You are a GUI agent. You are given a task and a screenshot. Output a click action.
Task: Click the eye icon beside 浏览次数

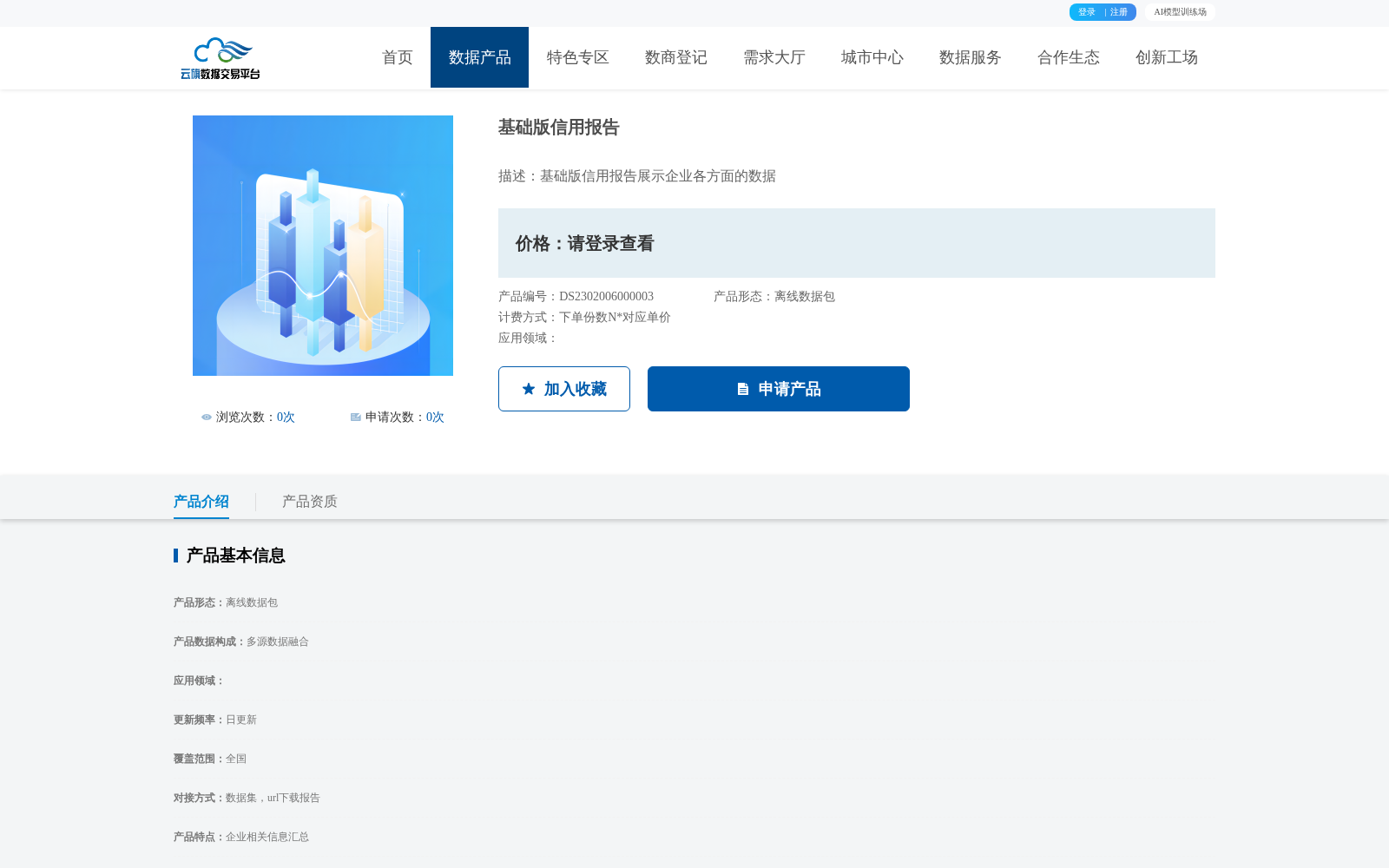pyautogui.click(x=207, y=418)
